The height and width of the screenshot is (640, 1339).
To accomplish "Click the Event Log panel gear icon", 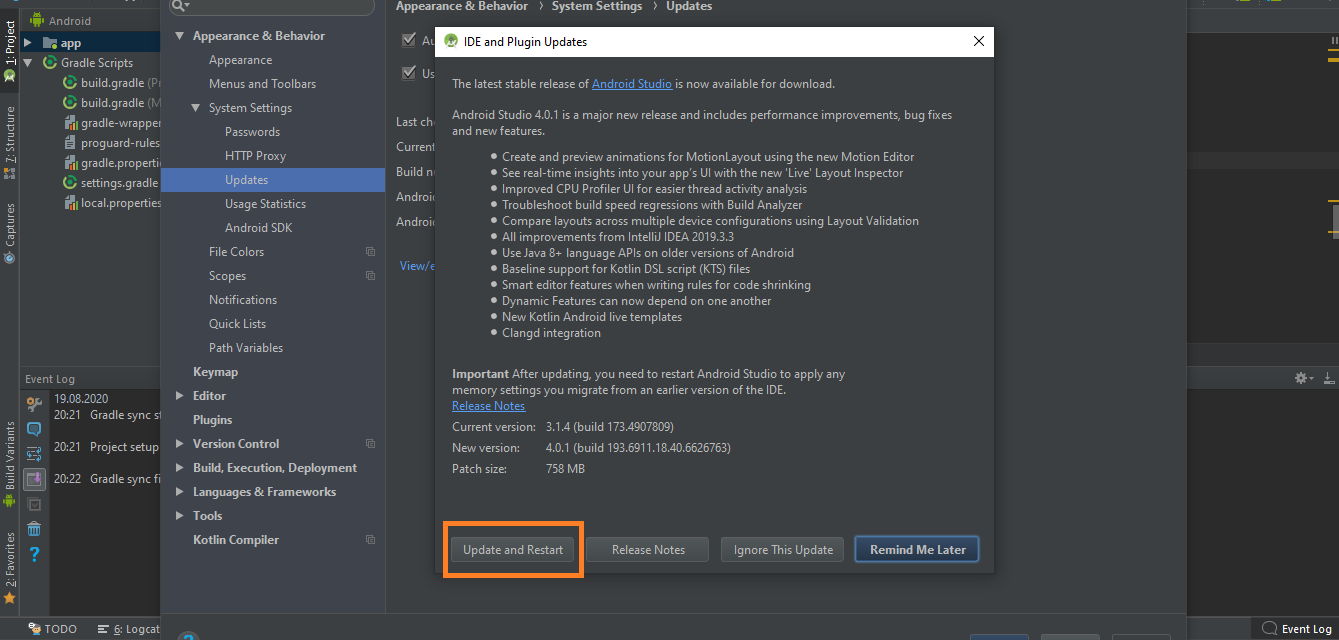I will (1302, 378).
